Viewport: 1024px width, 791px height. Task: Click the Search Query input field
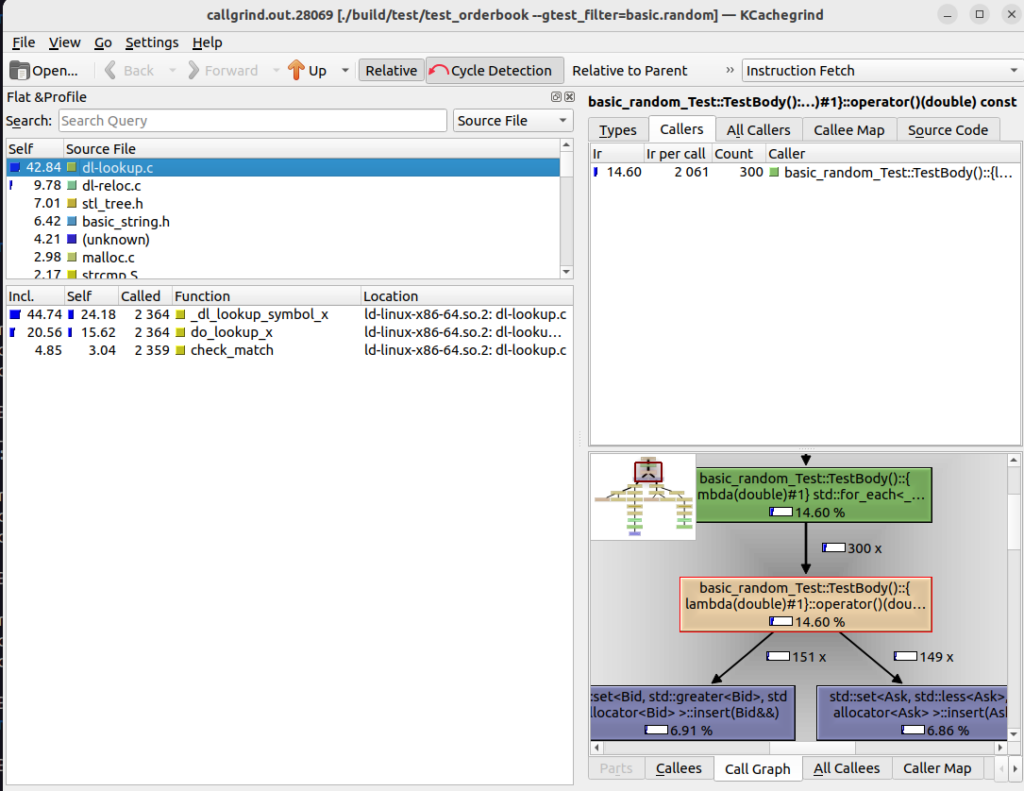point(253,121)
